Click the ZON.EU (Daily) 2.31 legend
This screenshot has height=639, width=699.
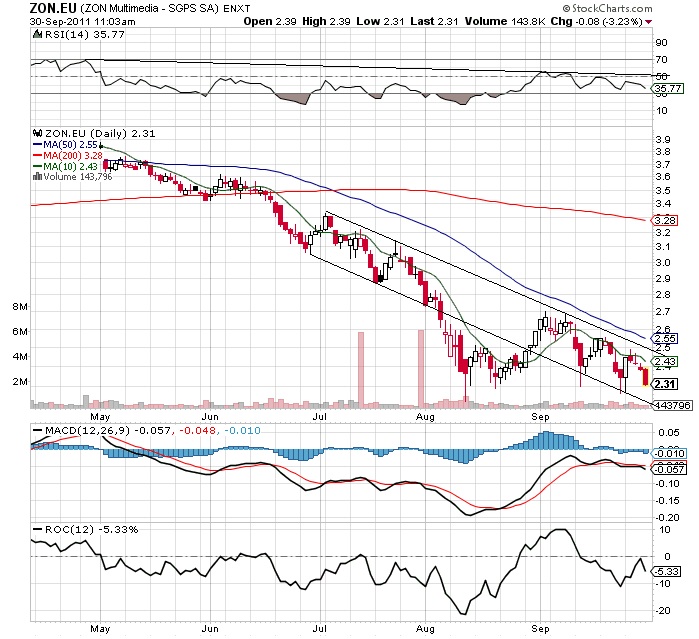pos(100,133)
